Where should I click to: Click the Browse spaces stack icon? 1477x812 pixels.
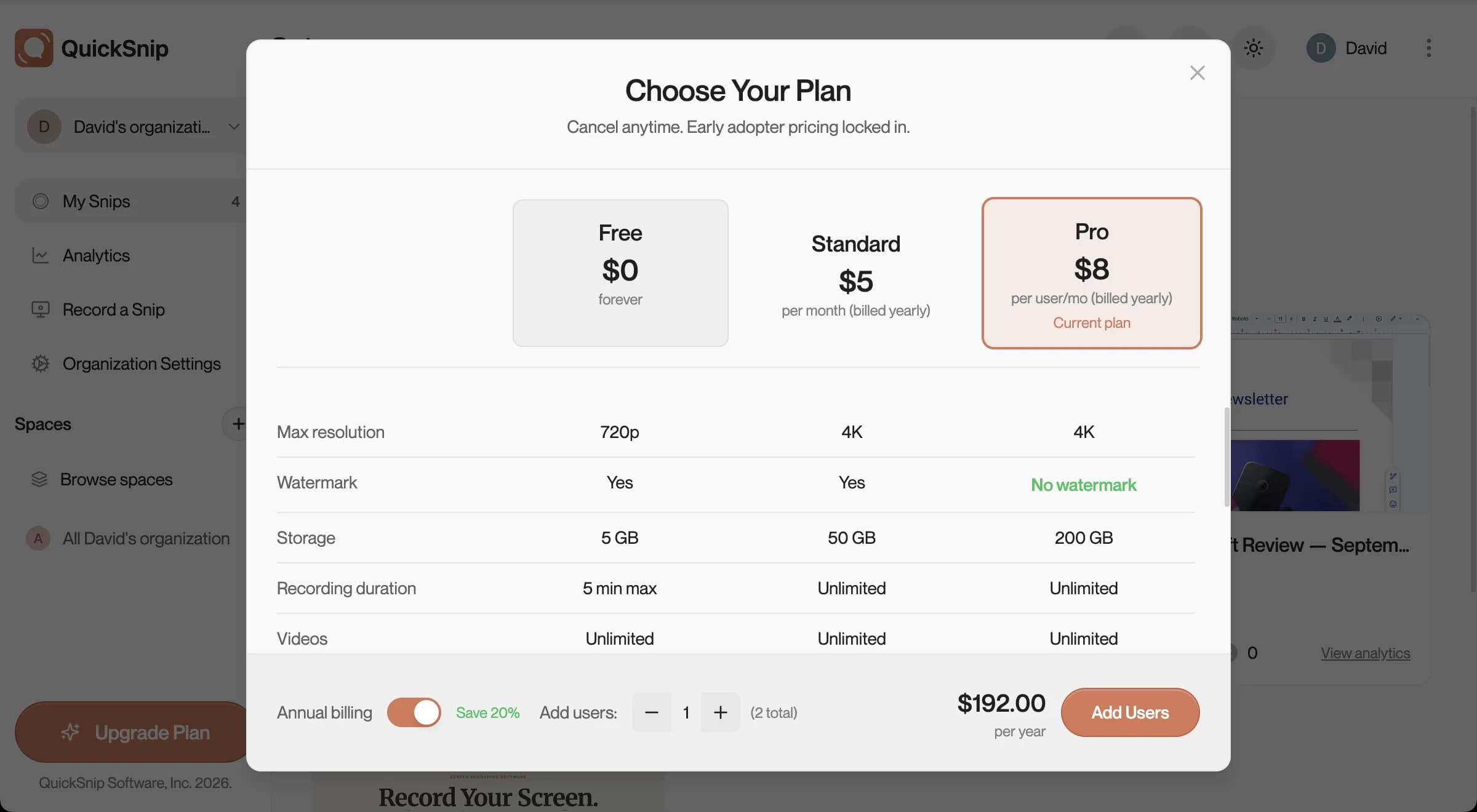click(39, 479)
